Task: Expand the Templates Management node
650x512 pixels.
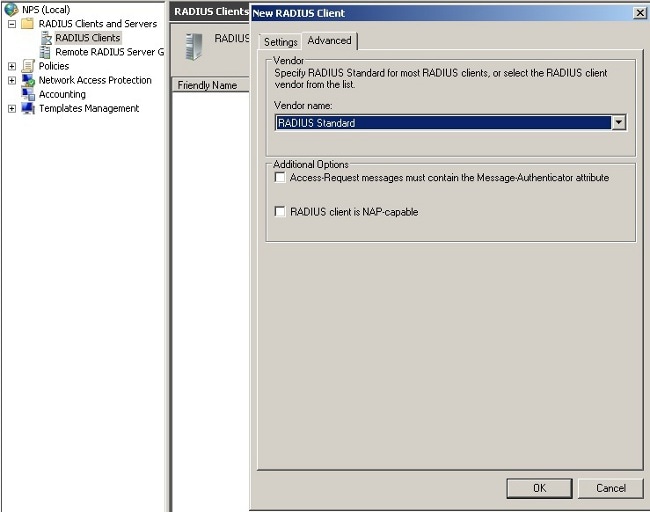Action: click(x=12, y=109)
